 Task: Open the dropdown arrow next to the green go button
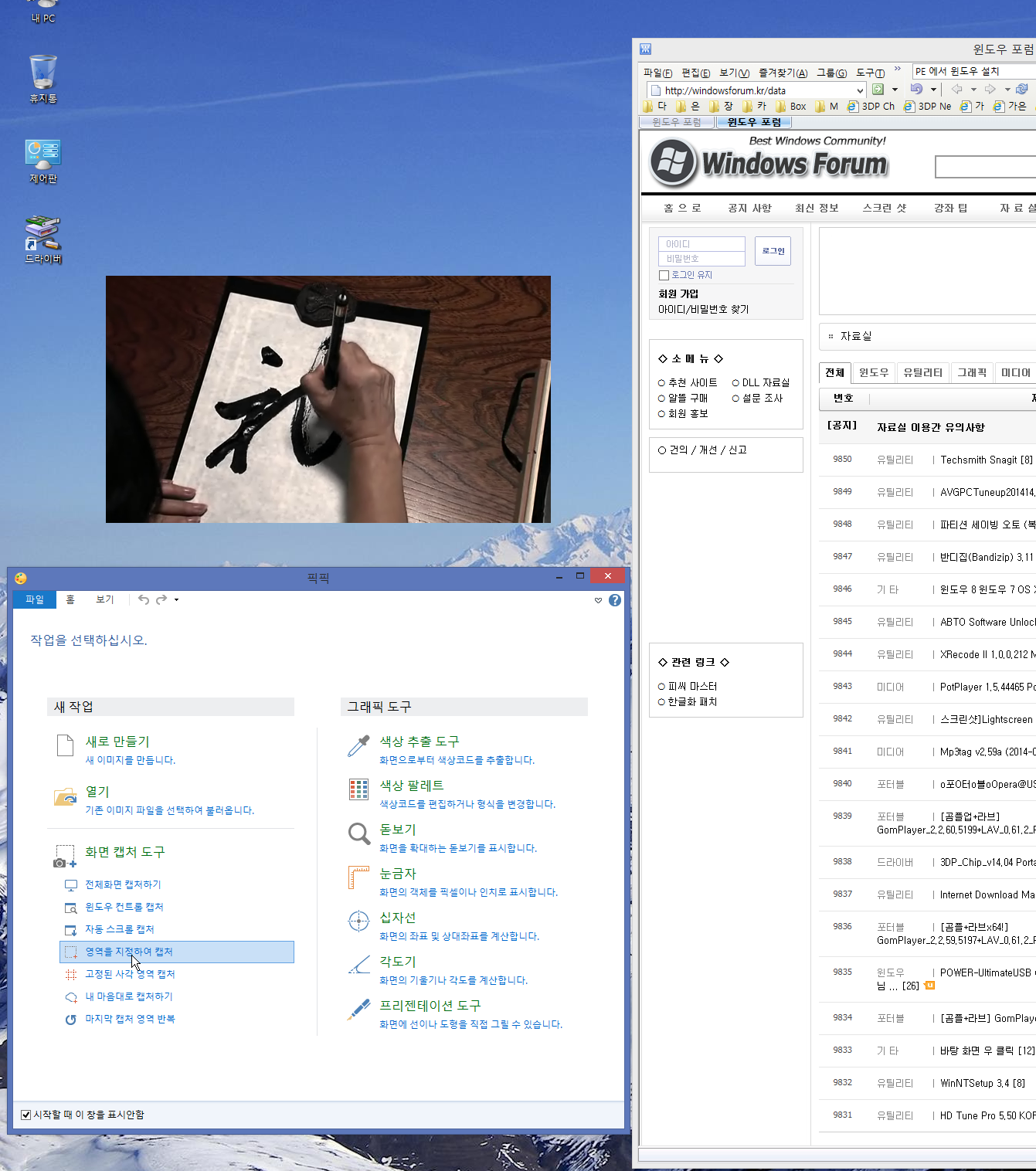pos(895,90)
